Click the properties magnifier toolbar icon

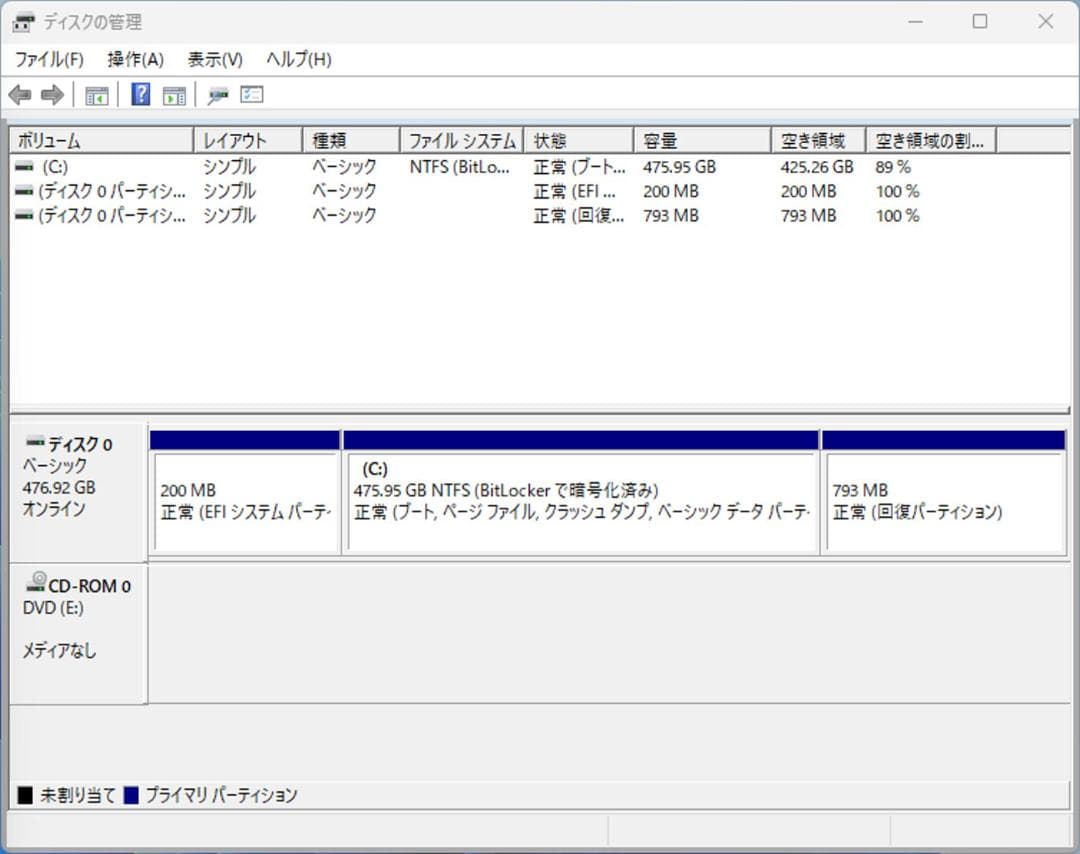217,94
